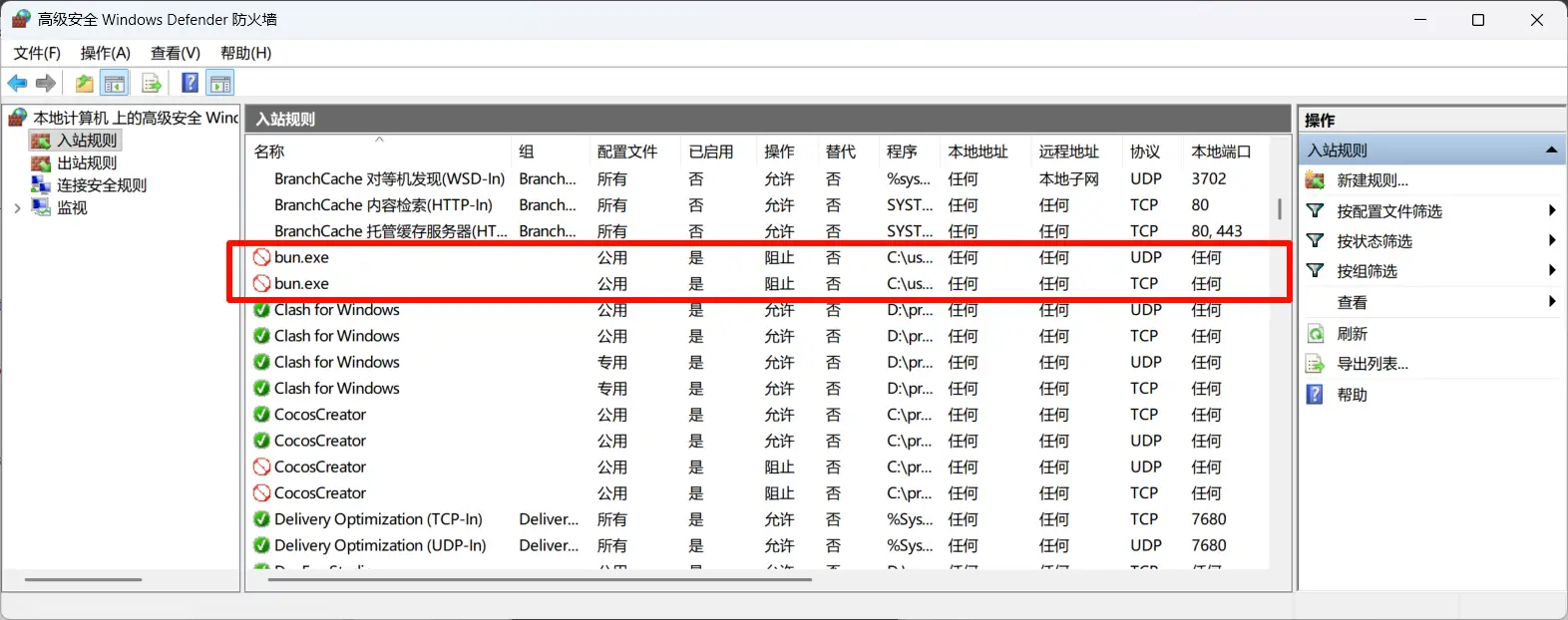Click the blue help question-mark toolbar icon
The width and height of the screenshot is (1568, 620).
(x=190, y=84)
